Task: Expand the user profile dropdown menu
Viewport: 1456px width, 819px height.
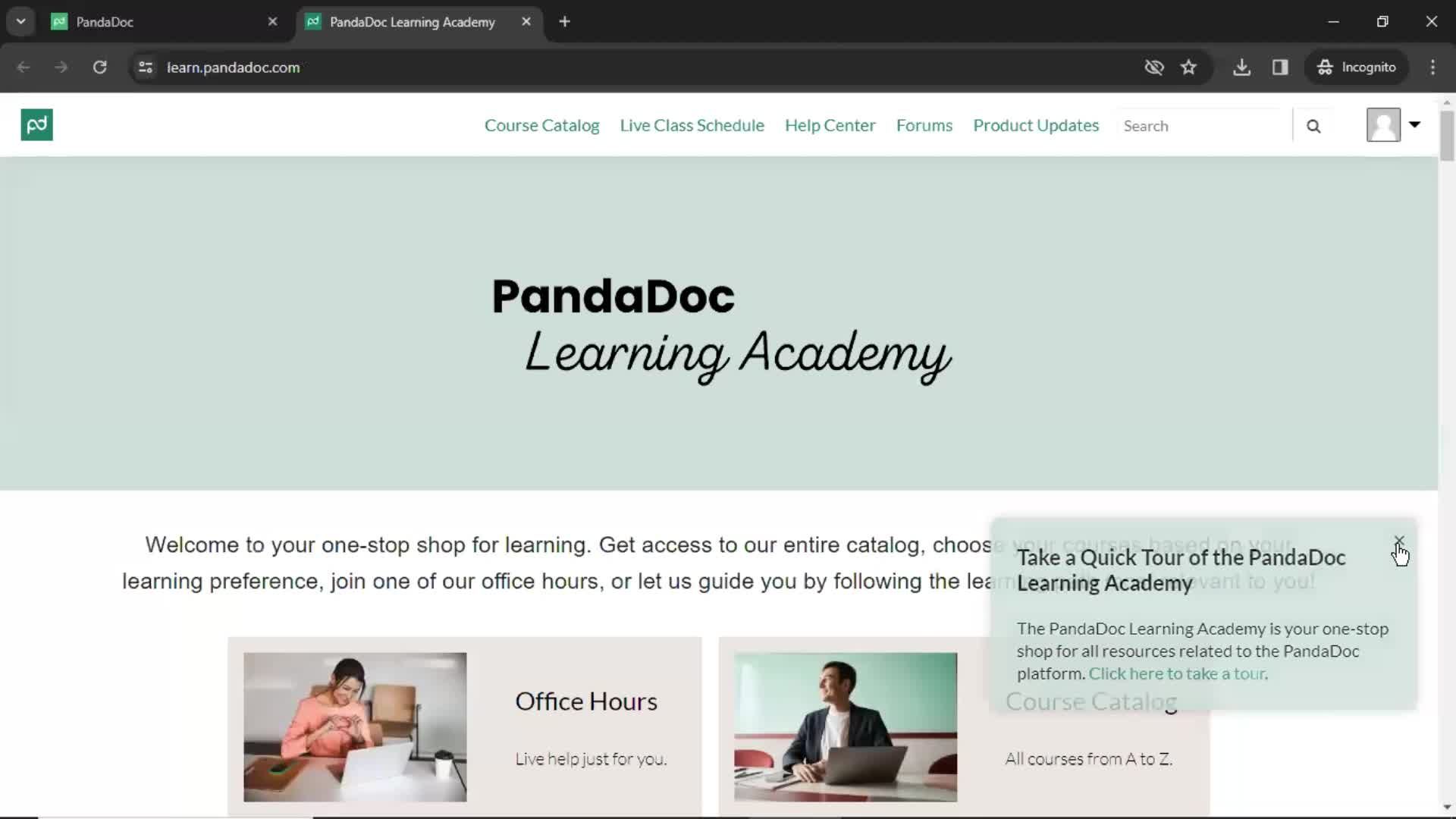Action: [x=1414, y=125]
